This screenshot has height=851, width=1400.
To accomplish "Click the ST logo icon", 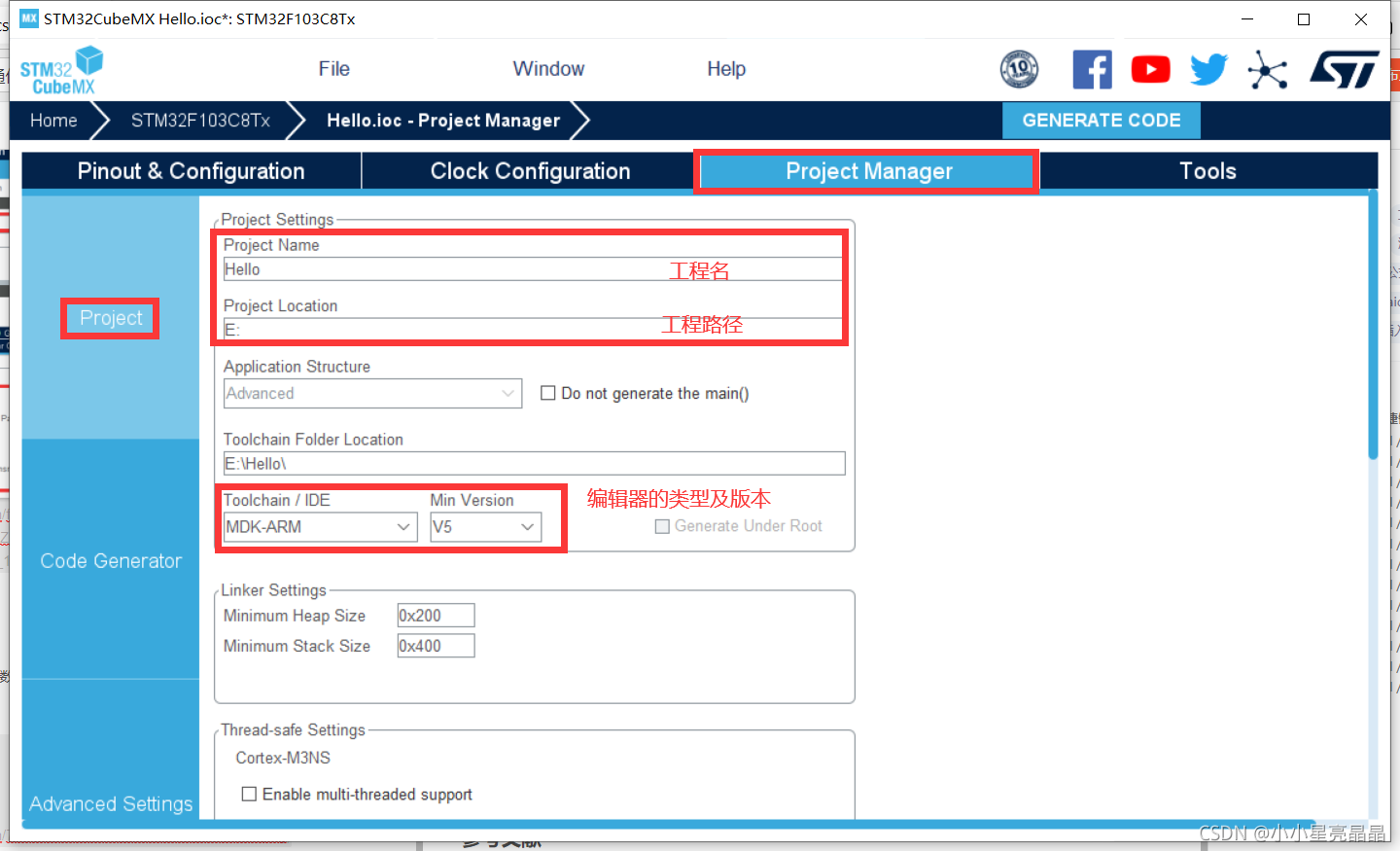I will 1345,69.
